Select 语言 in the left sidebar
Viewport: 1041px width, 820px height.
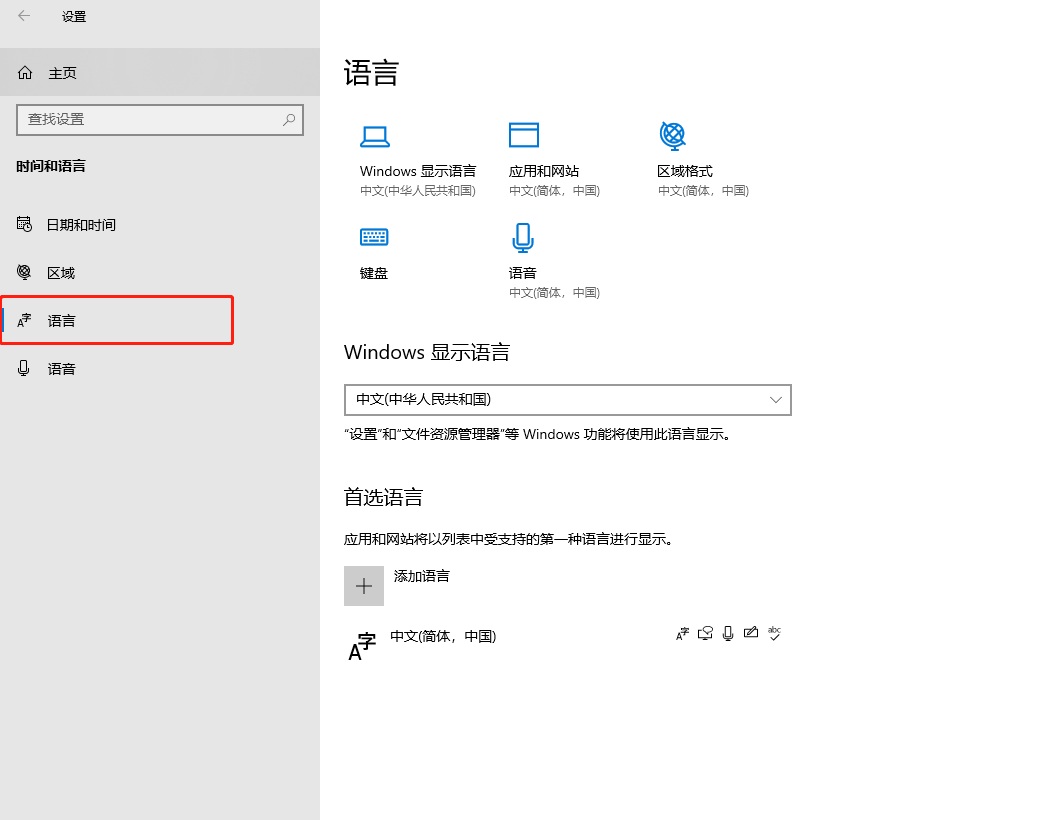[62, 321]
